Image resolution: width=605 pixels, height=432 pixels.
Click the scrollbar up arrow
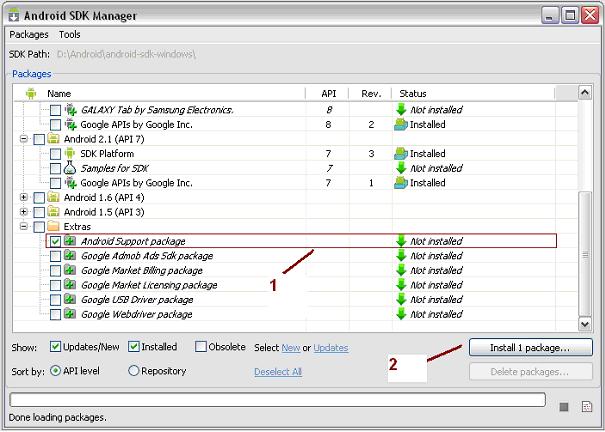(x=585, y=93)
